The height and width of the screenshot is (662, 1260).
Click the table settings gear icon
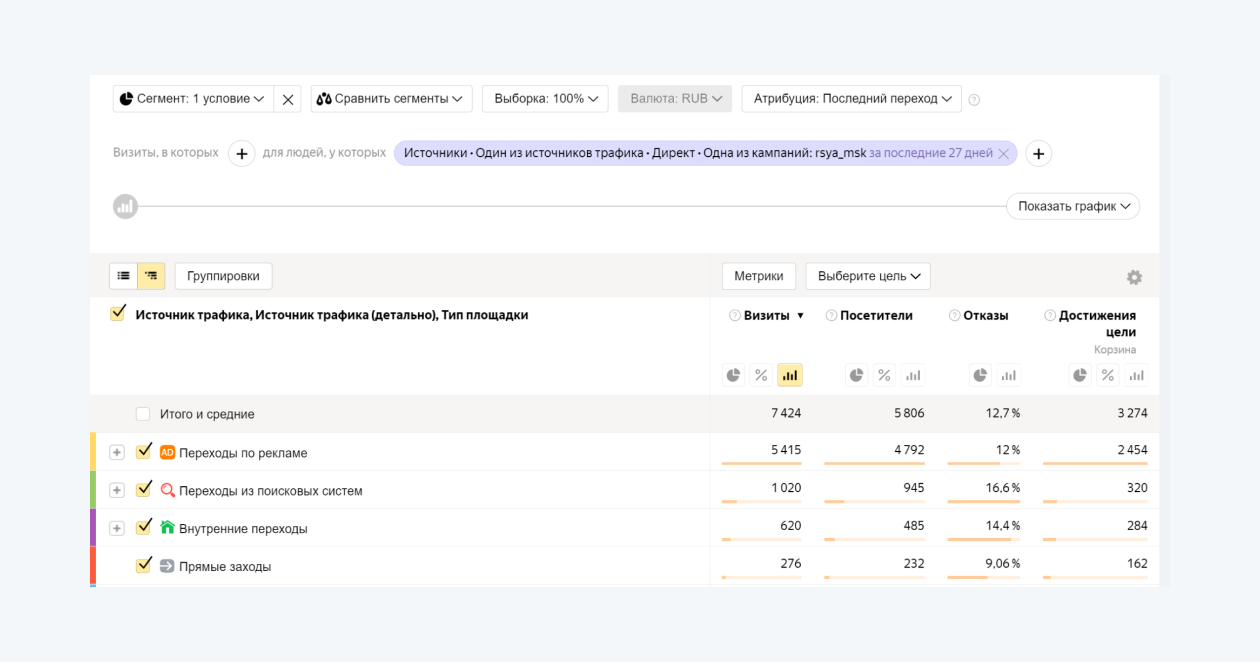click(1134, 277)
